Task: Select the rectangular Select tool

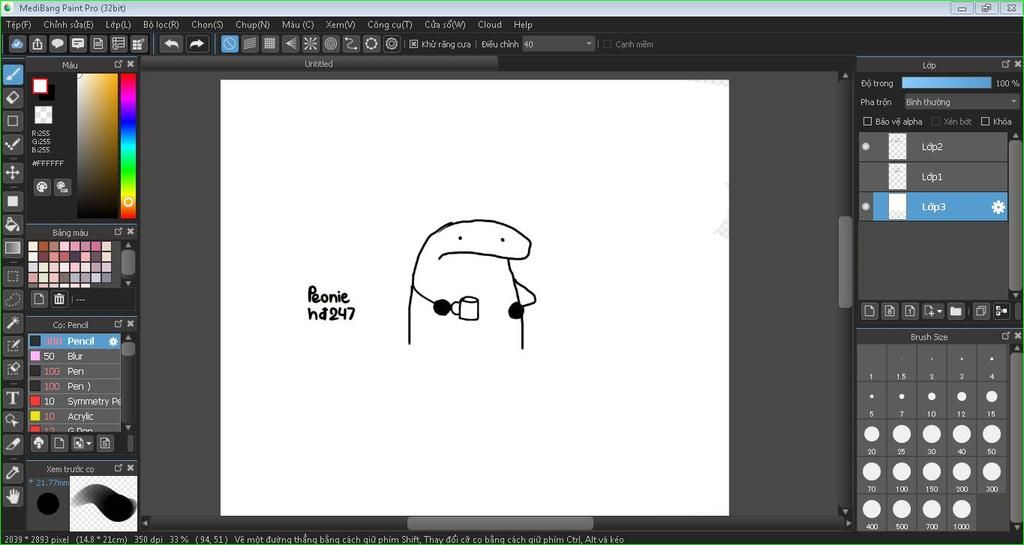Action: (x=12, y=276)
